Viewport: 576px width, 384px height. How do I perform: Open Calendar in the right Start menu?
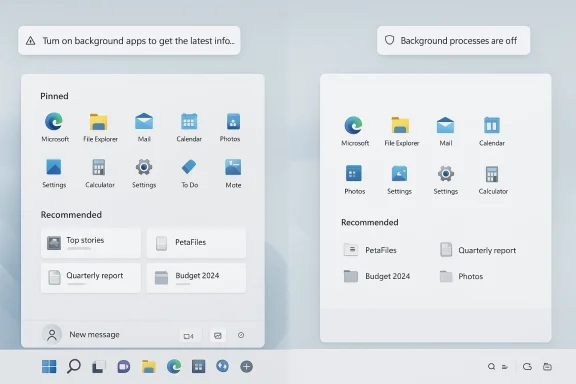(x=492, y=125)
